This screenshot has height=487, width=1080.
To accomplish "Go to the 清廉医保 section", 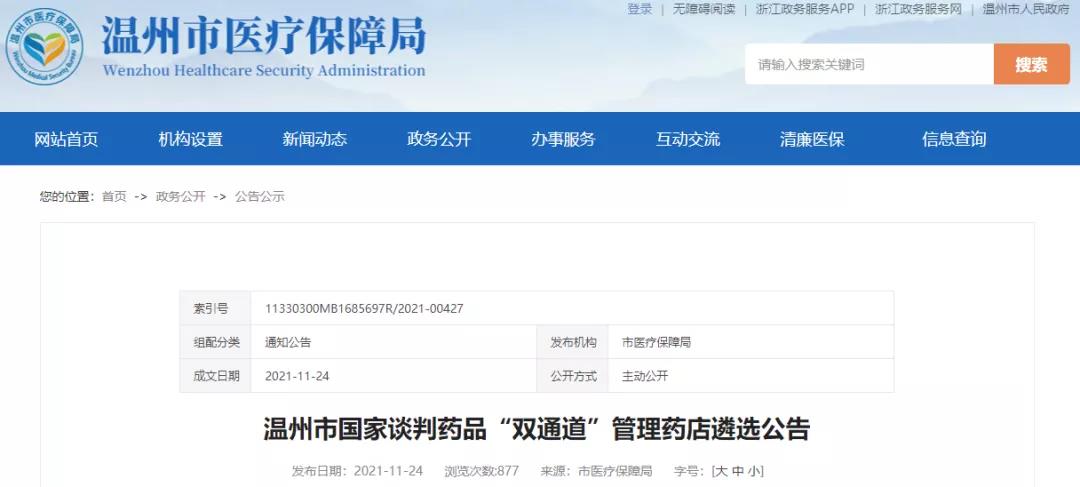I will tap(812, 139).
